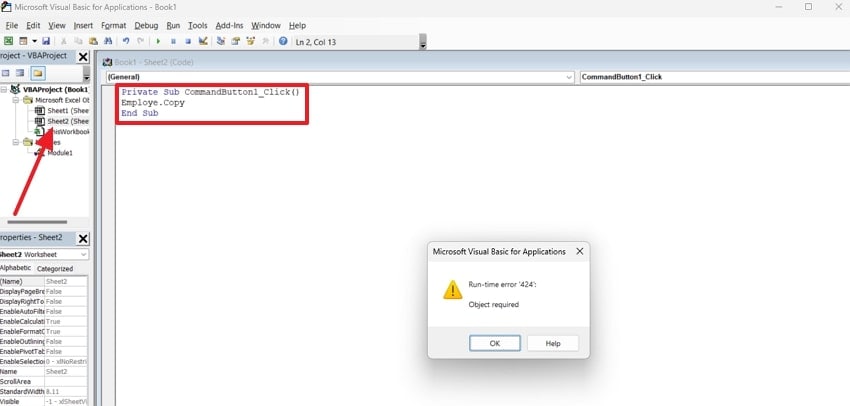Click the Undo toolbar icon
Viewport: 850px width, 406px height.
tap(126, 41)
